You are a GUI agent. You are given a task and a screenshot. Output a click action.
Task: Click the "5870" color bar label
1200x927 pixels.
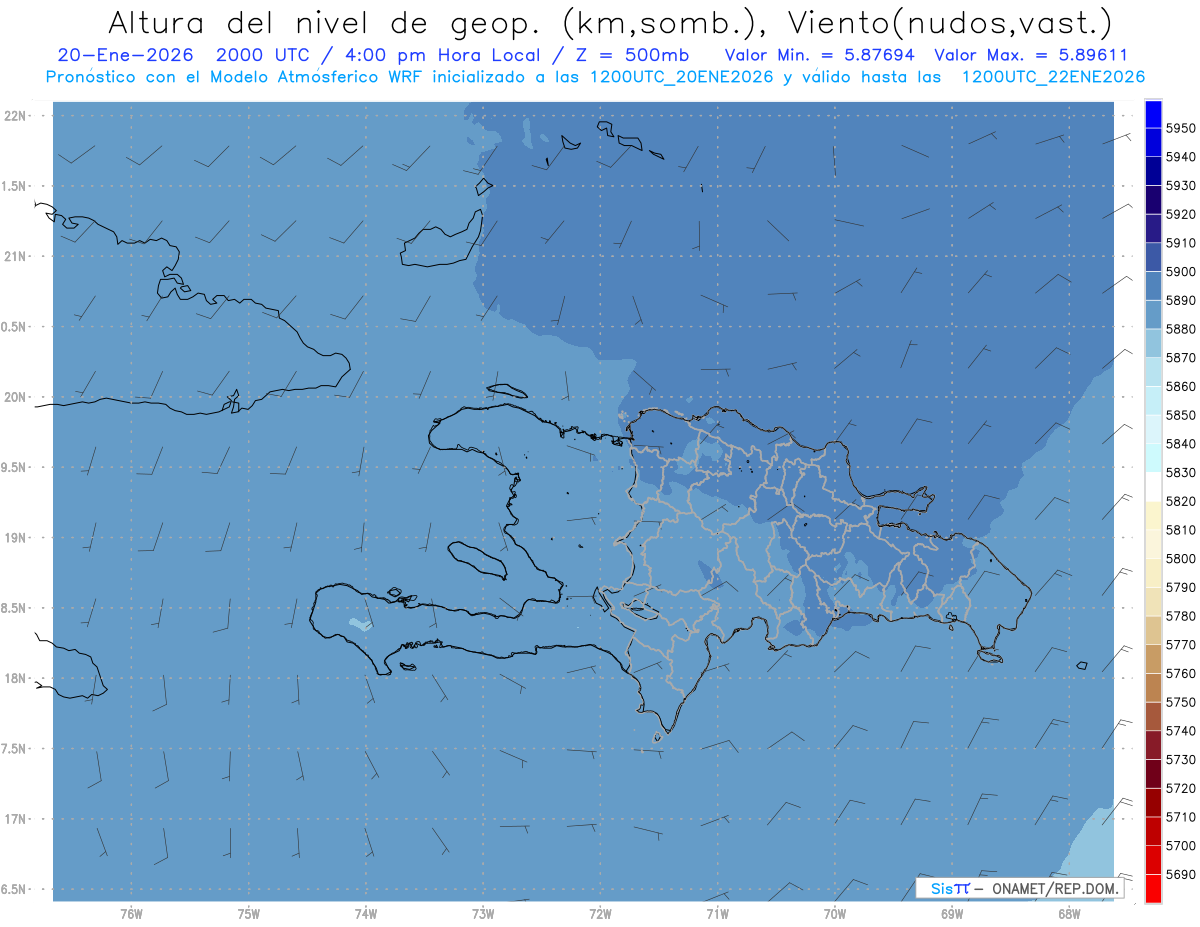pos(1180,357)
